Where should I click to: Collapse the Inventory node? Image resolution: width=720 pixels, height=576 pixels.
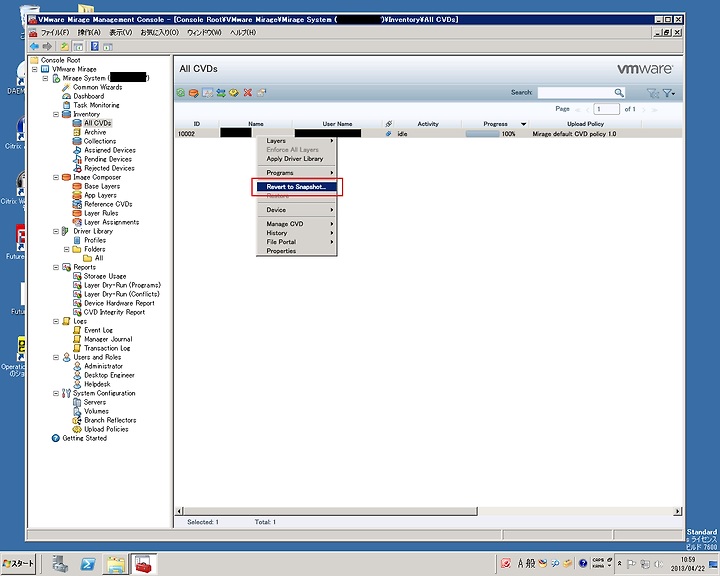56,114
